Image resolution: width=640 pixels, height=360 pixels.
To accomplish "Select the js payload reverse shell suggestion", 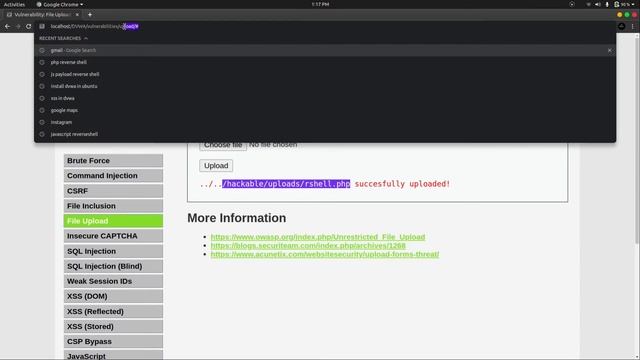I will 325,74.
